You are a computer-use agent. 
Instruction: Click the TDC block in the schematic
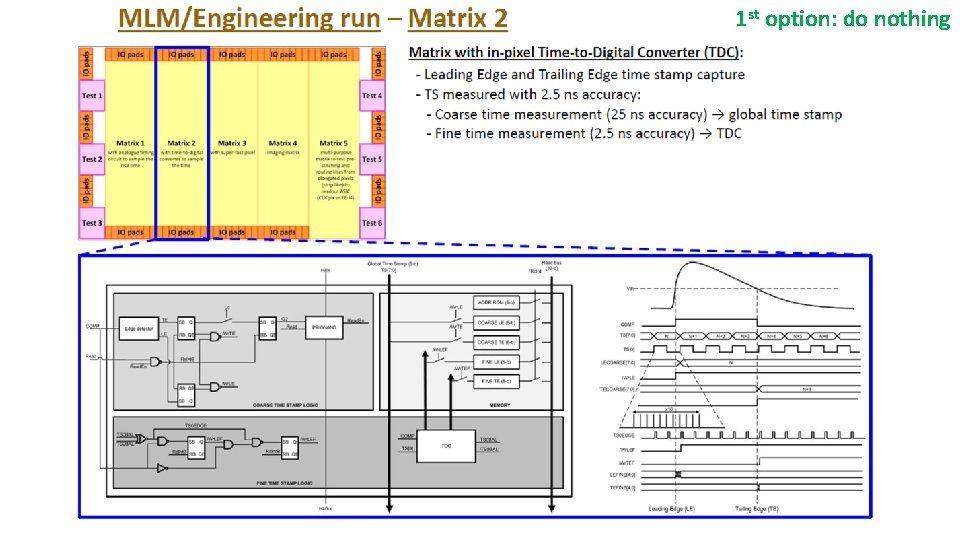446,446
